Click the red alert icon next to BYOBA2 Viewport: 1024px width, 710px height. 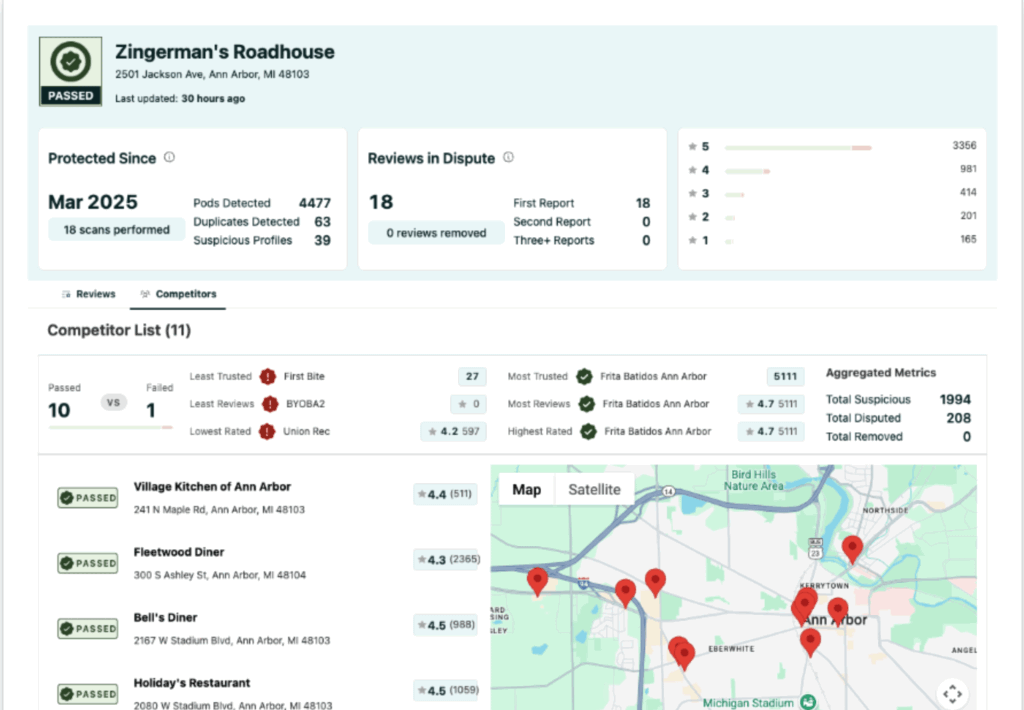(x=270, y=404)
